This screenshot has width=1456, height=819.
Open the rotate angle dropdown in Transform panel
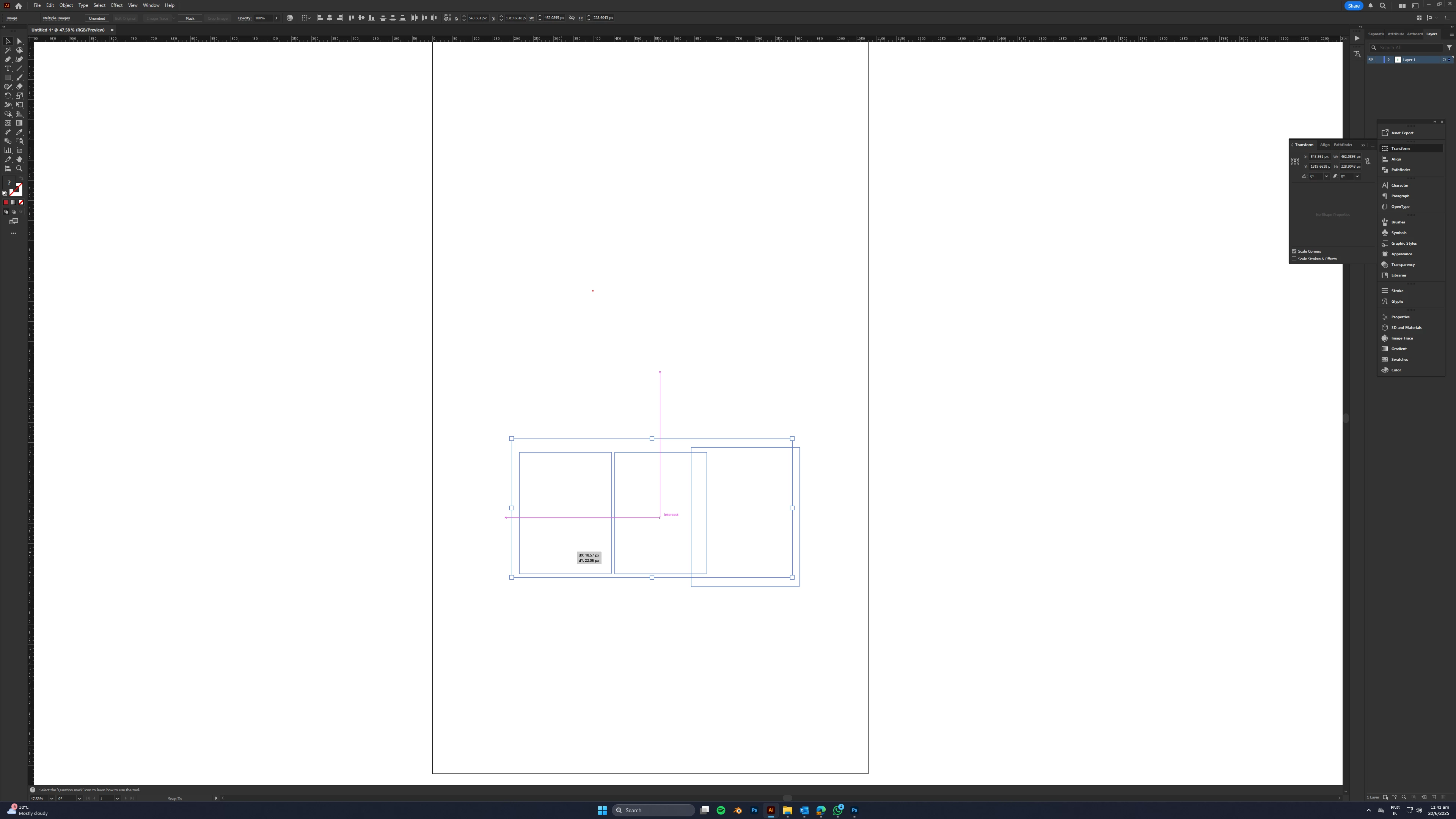1326,176
